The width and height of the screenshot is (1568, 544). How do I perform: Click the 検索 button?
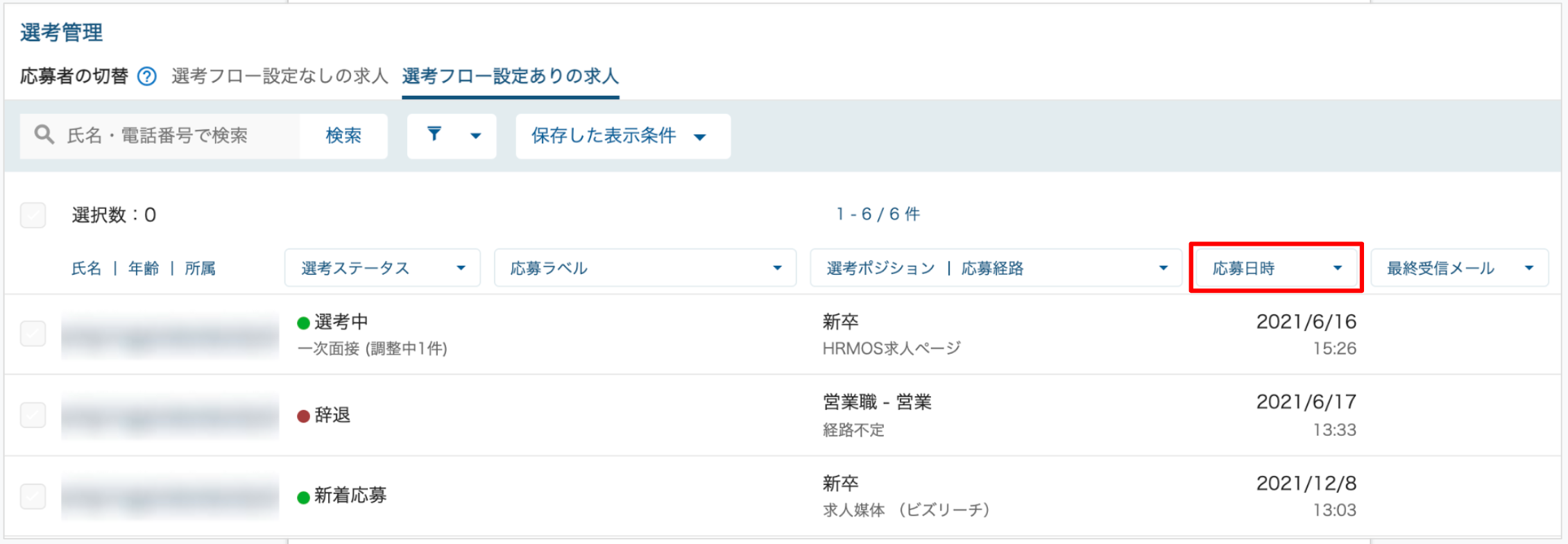pos(343,136)
